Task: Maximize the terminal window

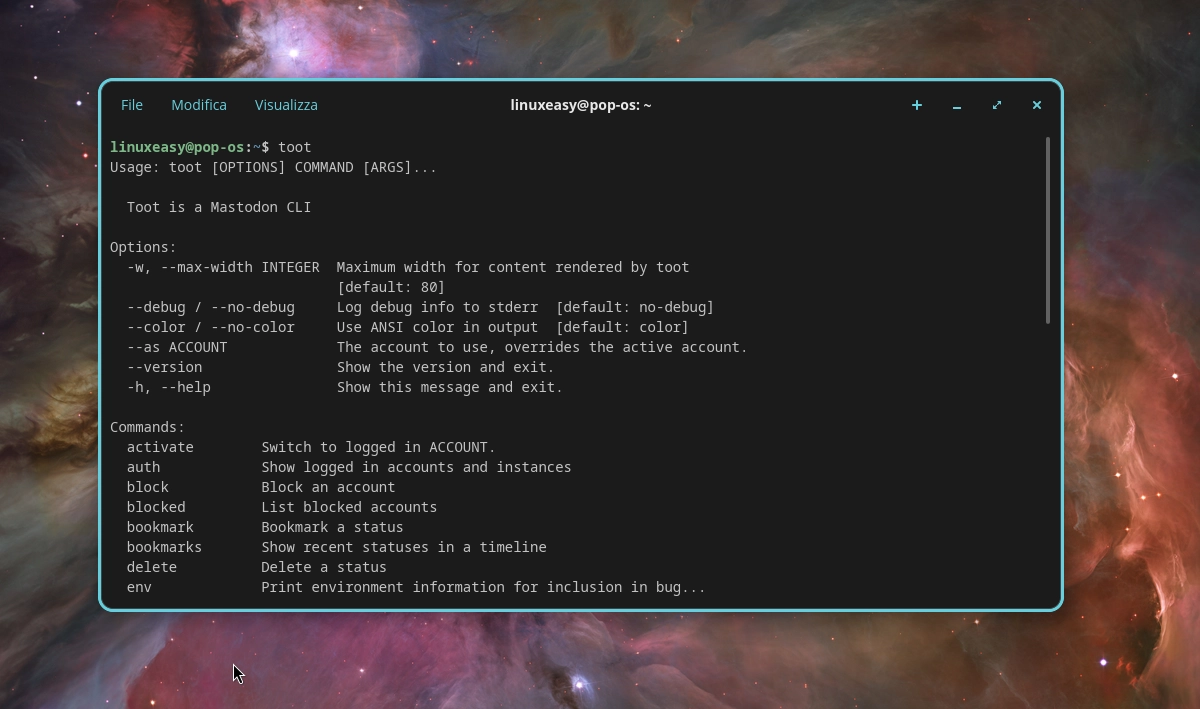Action: (997, 105)
